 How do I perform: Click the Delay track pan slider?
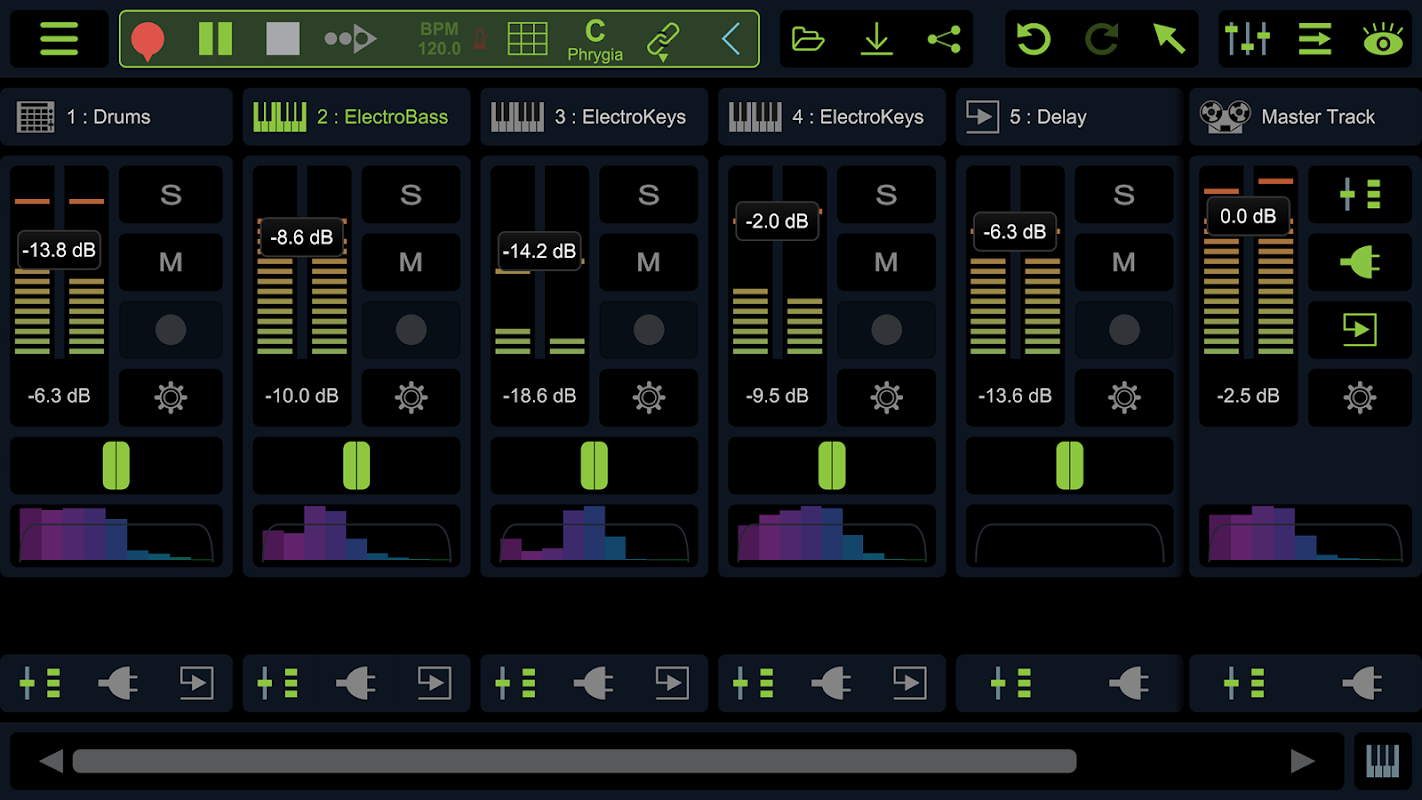(x=1069, y=466)
